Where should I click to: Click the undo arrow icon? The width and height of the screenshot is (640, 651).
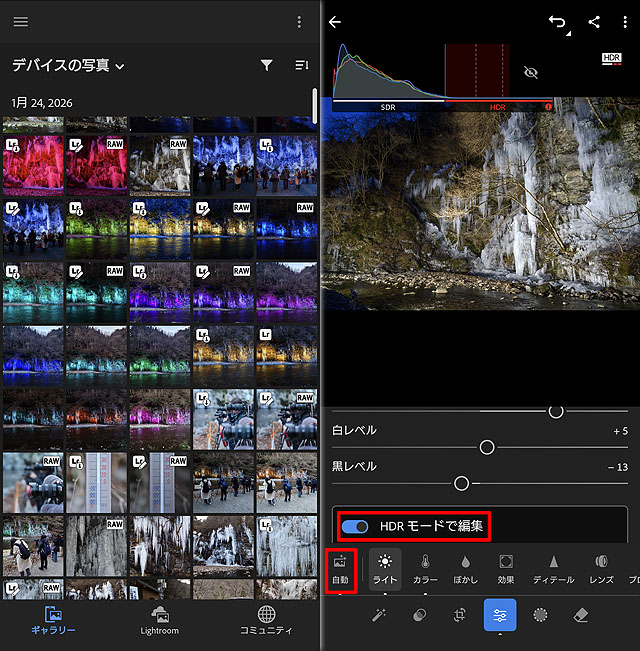pyautogui.click(x=556, y=22)
